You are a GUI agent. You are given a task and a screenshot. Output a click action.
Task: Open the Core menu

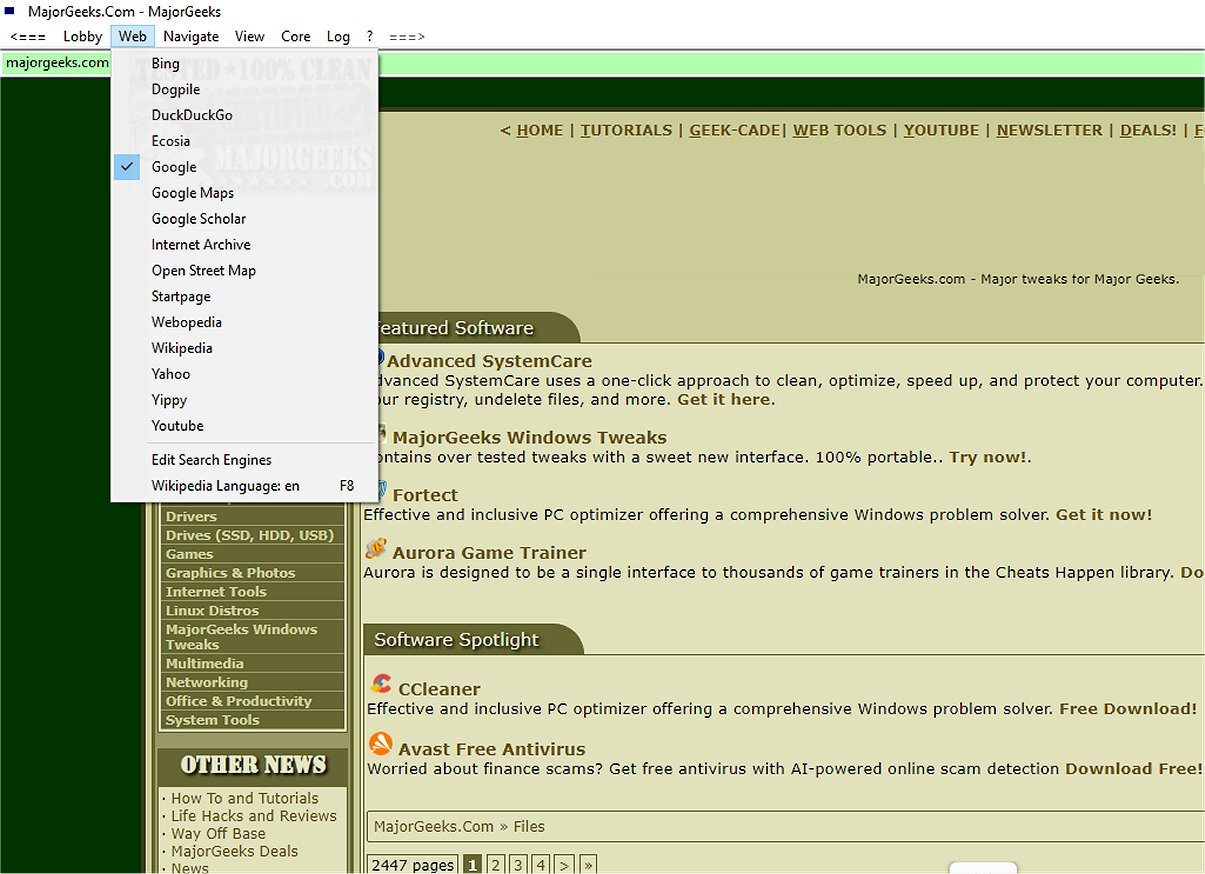click(x=296, y=36)
